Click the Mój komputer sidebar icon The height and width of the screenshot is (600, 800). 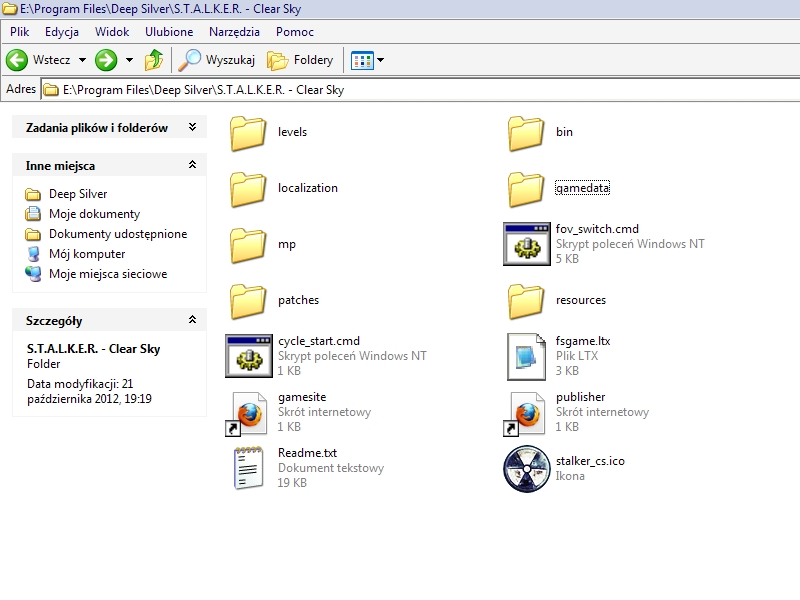[x=33, y=254]
